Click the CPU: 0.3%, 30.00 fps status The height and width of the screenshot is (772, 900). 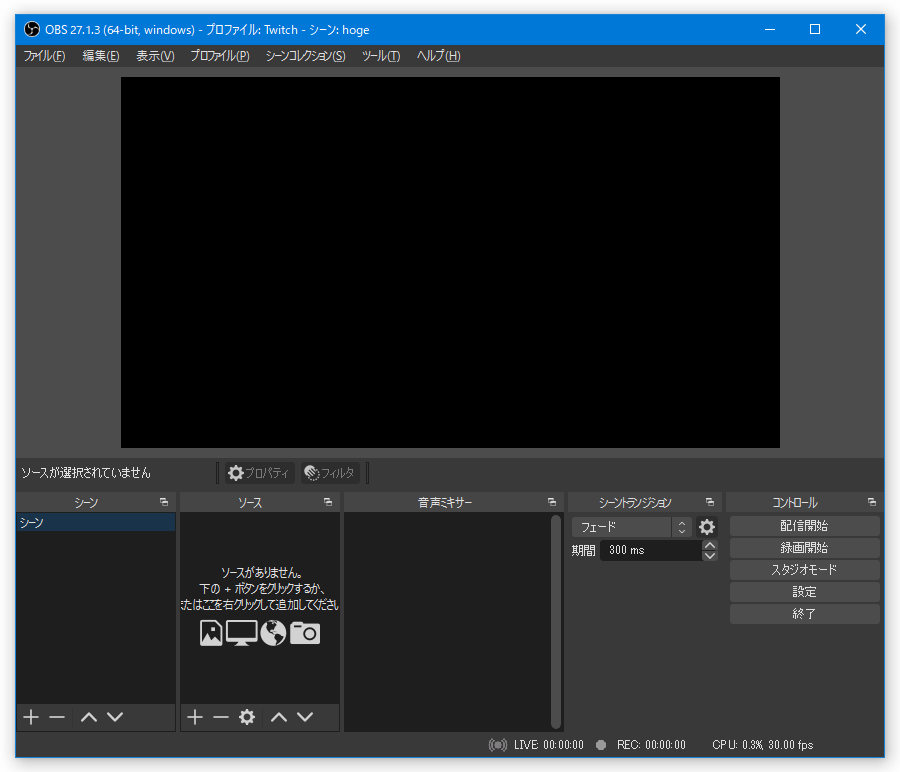coord(762,745)
